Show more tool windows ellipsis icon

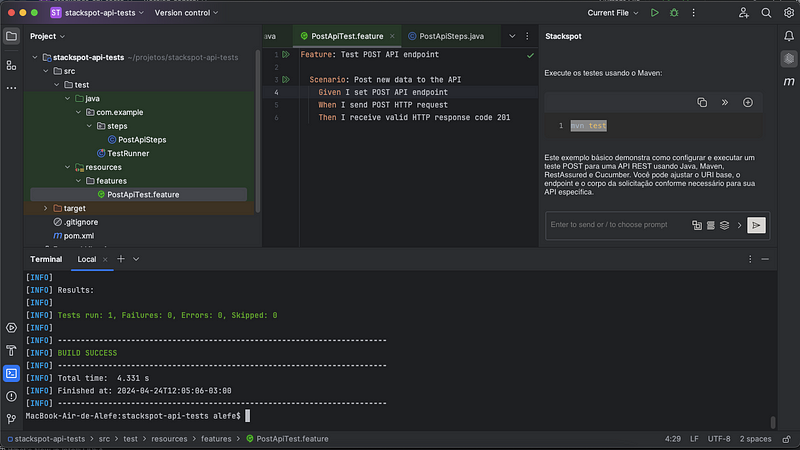(11, 88)
